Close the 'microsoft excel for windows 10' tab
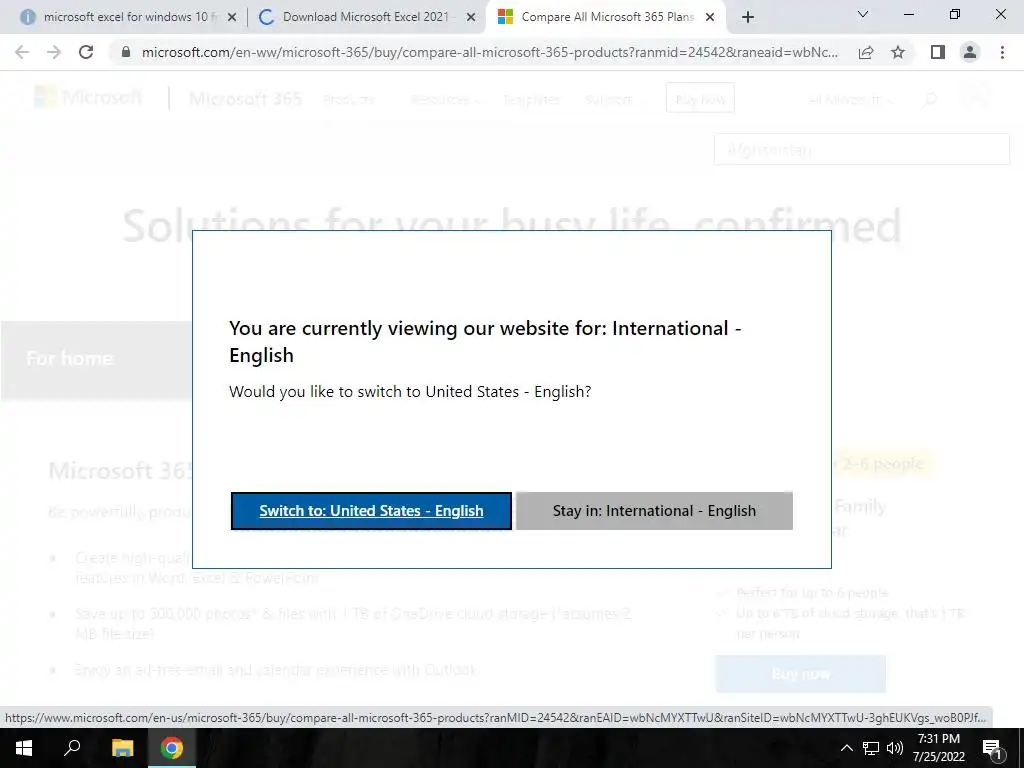The width and height of the screenshot is (1024, 768). click(x=231, y=18)
